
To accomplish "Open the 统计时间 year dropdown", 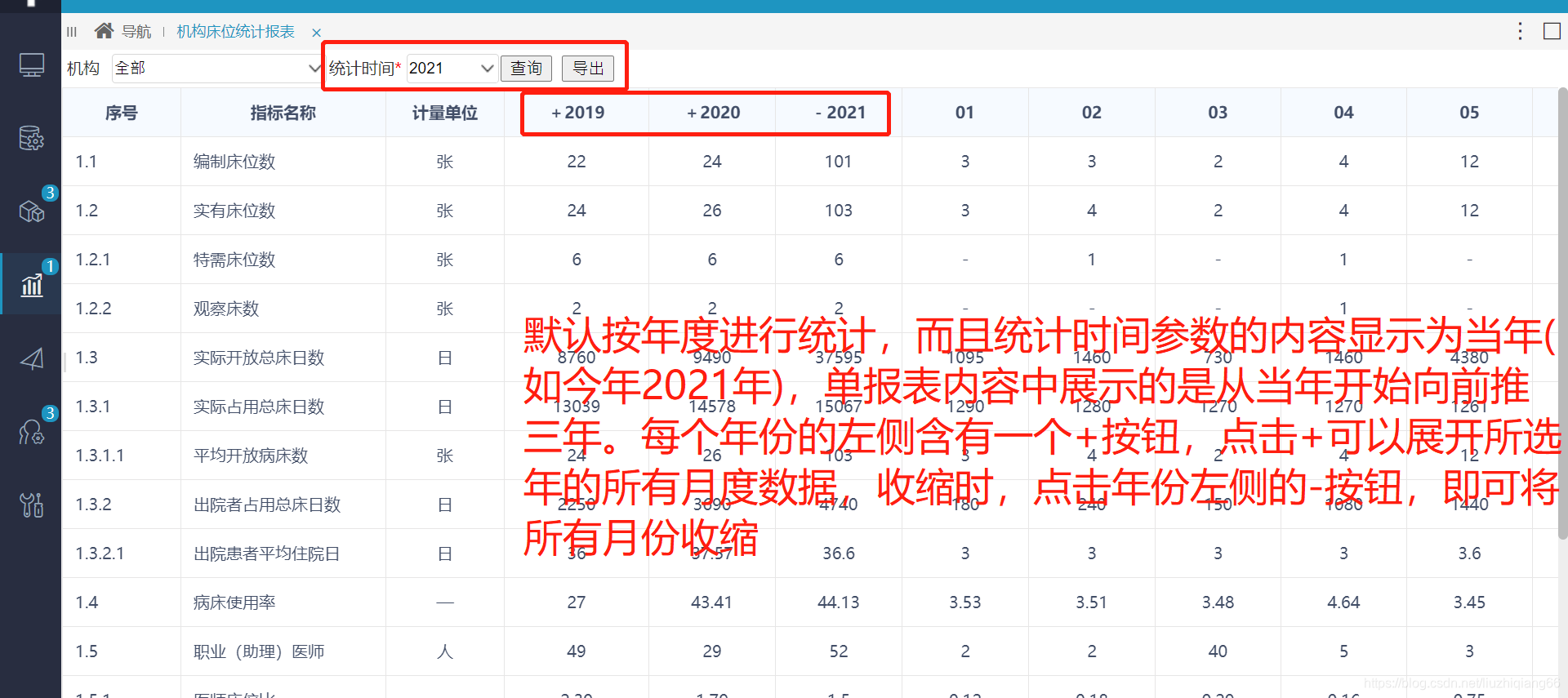I will pyautogui.click(x=452, y=68).
